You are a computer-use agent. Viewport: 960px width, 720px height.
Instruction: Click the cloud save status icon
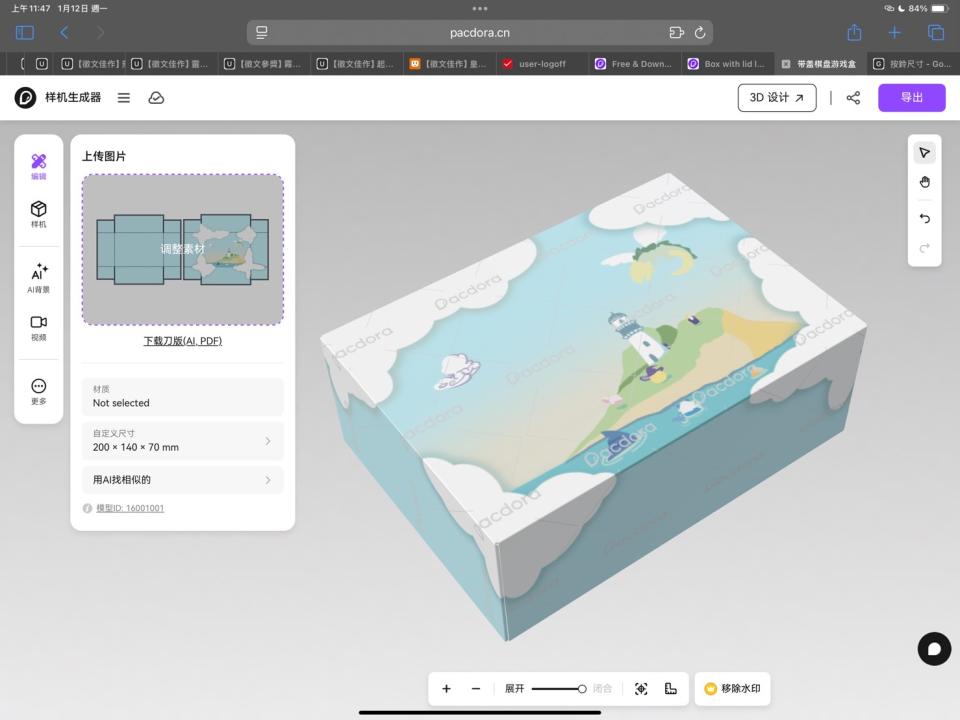[x=156, y=98]
